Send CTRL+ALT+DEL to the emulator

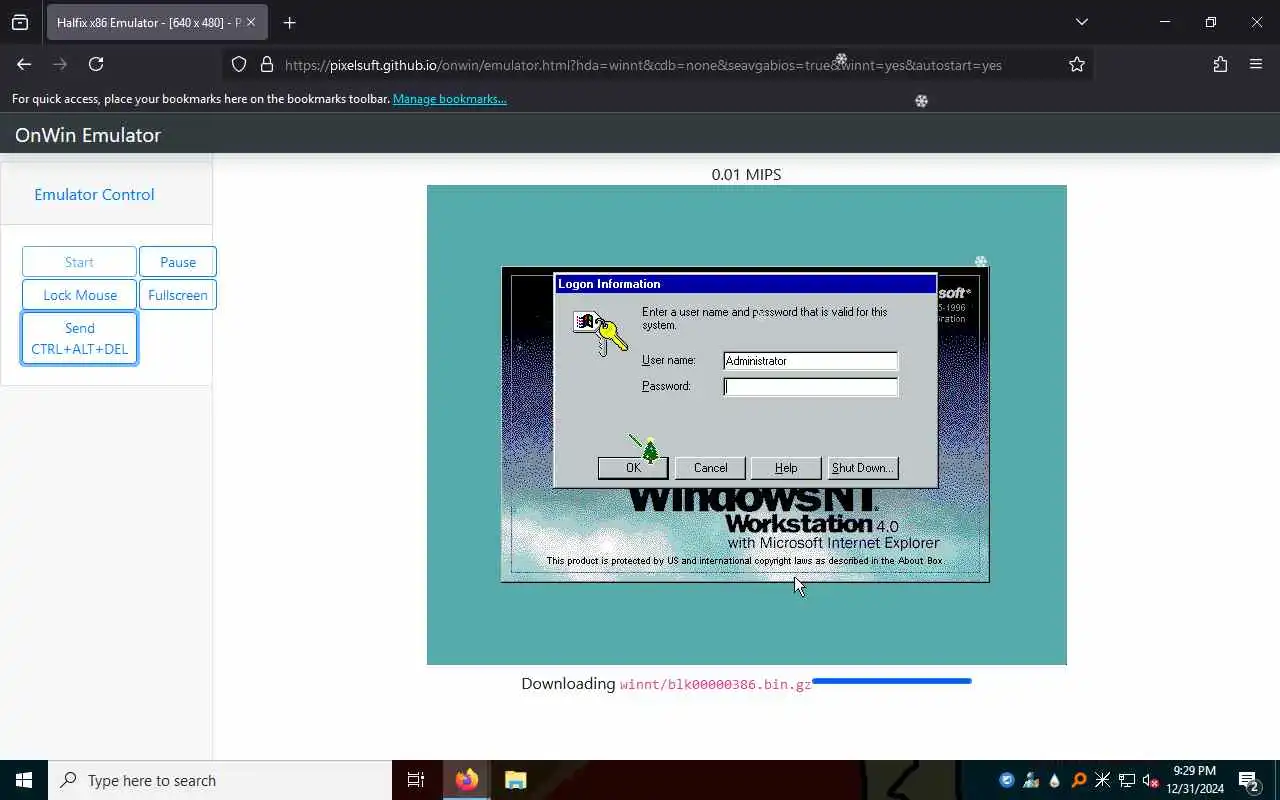pos(79,338)
